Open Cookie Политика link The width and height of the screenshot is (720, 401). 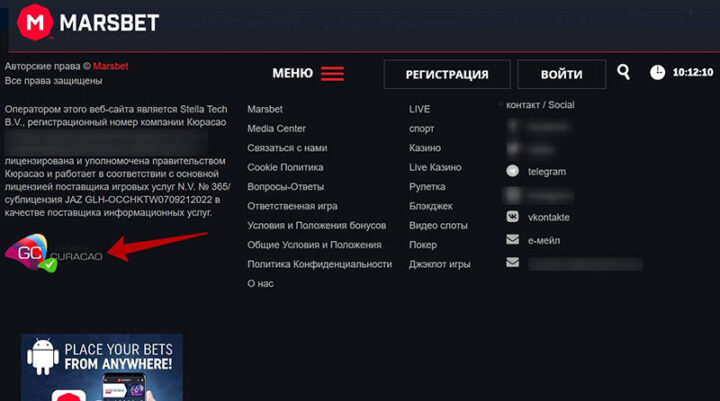click(285, 167)
